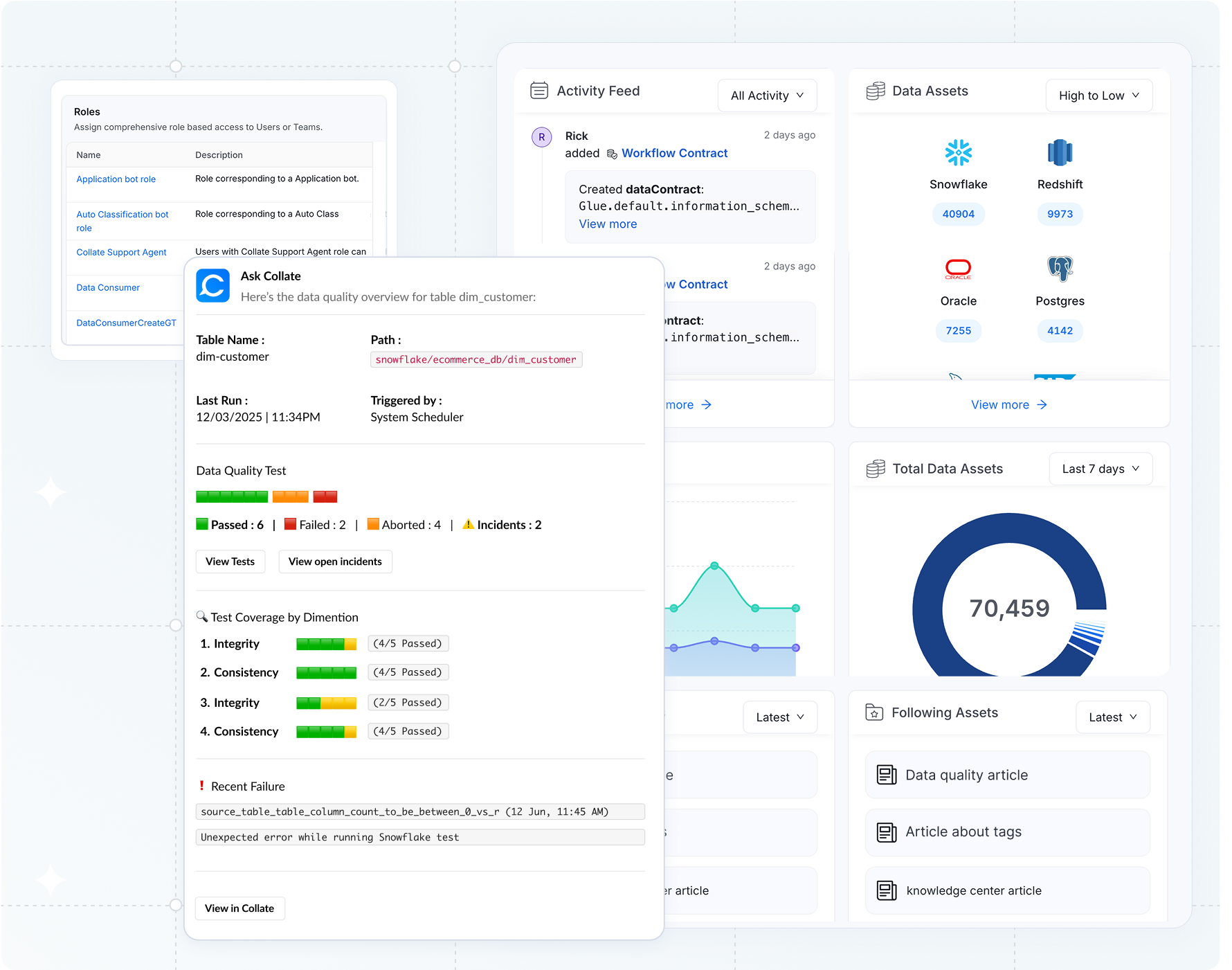Viewport: 1232px width, 970px height.
Task: Click the Activity Feed header icon
Action: click(539, 91)
